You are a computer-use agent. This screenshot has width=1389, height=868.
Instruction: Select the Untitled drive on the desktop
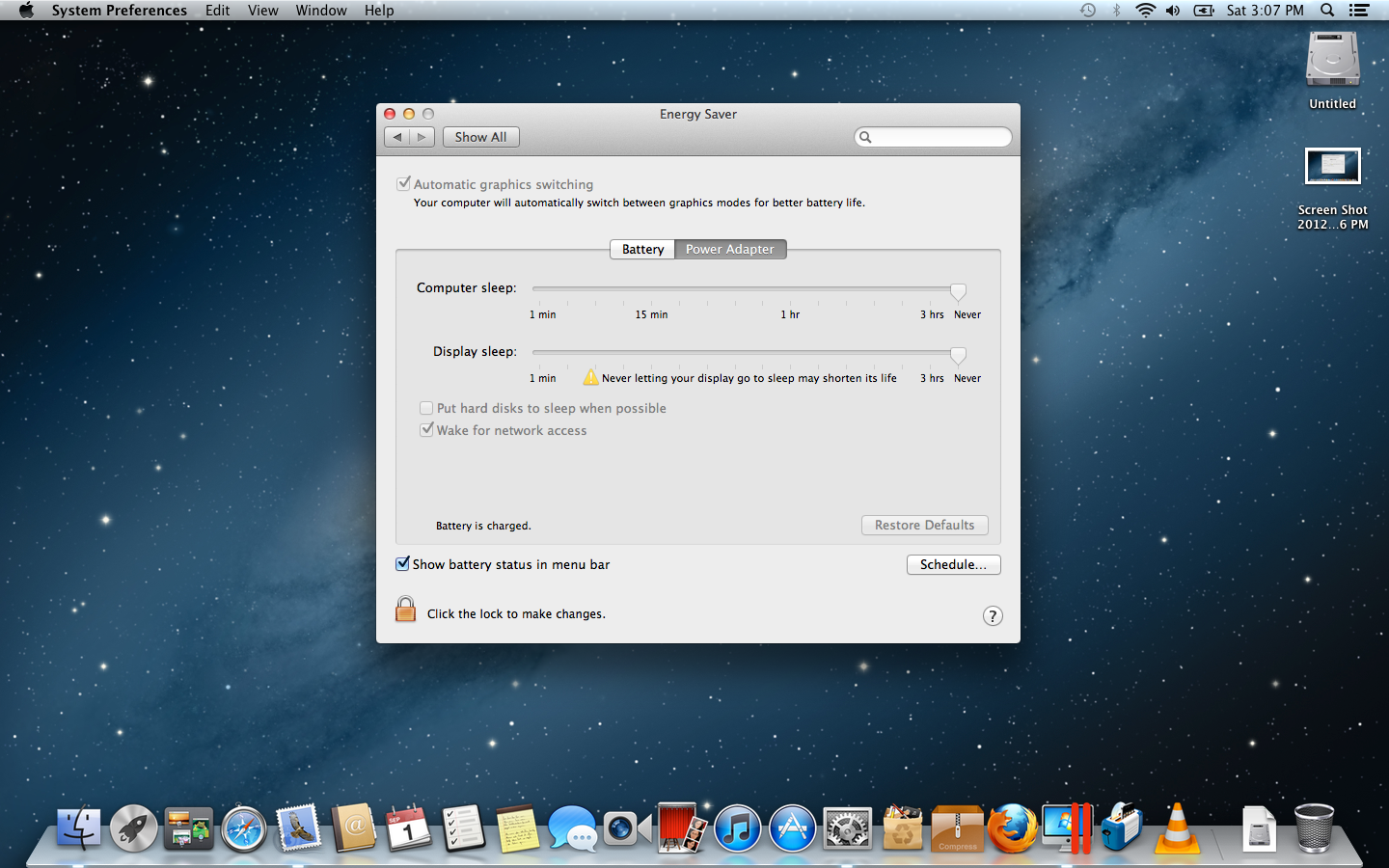pos(1332,70)
